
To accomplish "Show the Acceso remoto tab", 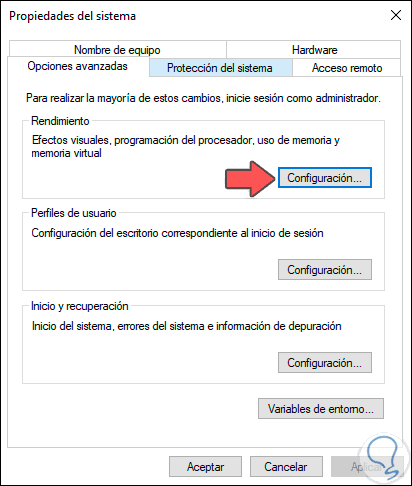I will click(347, 68).
